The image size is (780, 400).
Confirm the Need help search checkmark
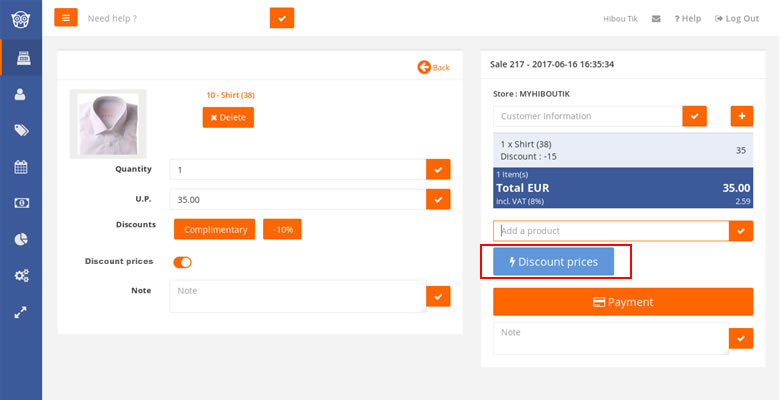(x=282, y=18)
